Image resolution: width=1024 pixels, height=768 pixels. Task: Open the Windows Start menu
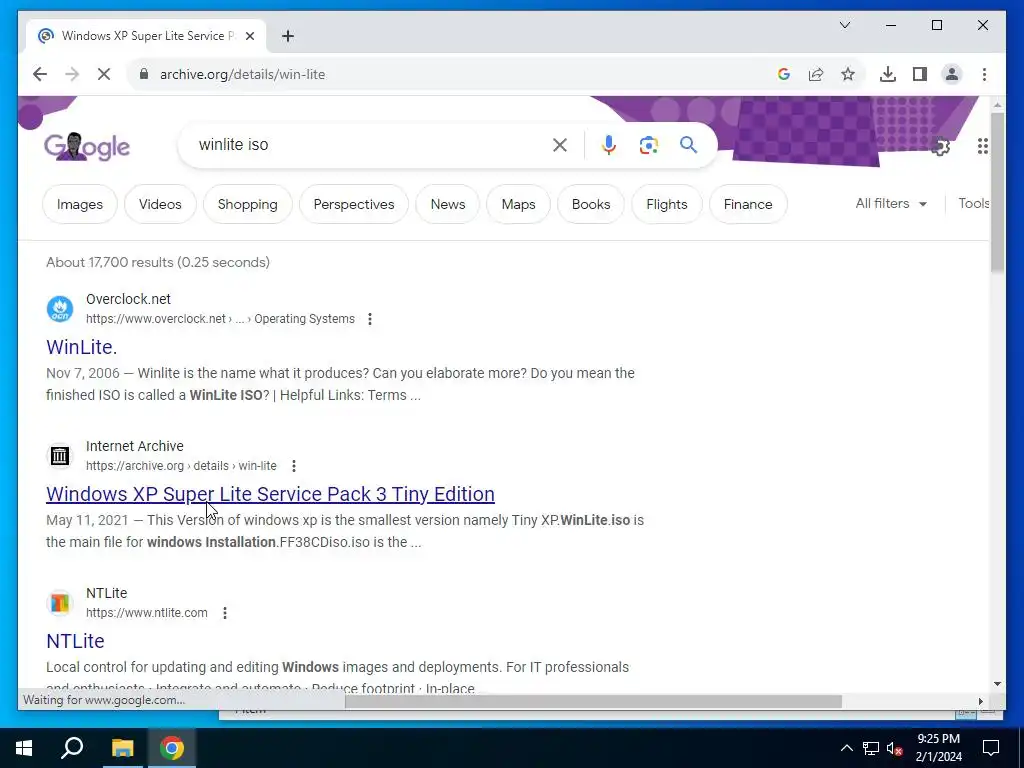click(24, 748)
